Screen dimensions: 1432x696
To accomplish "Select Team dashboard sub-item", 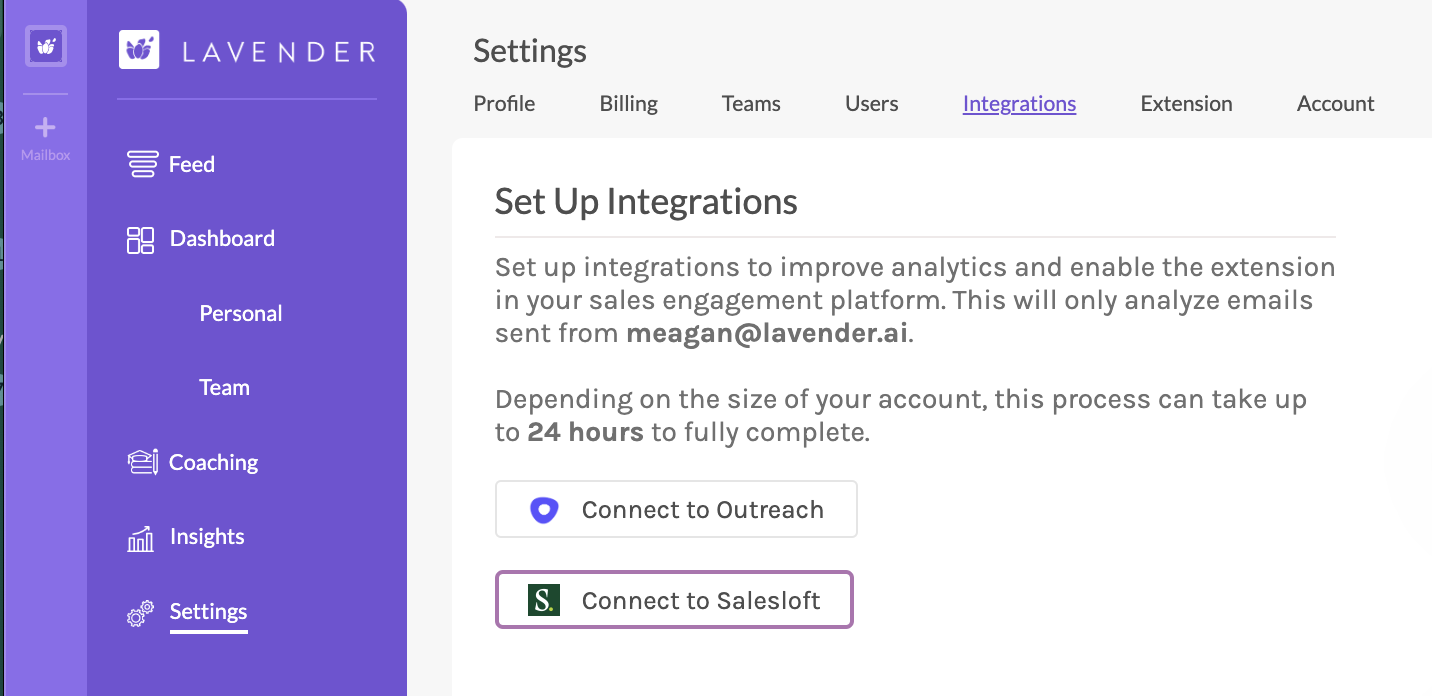I will coord(224,387).
